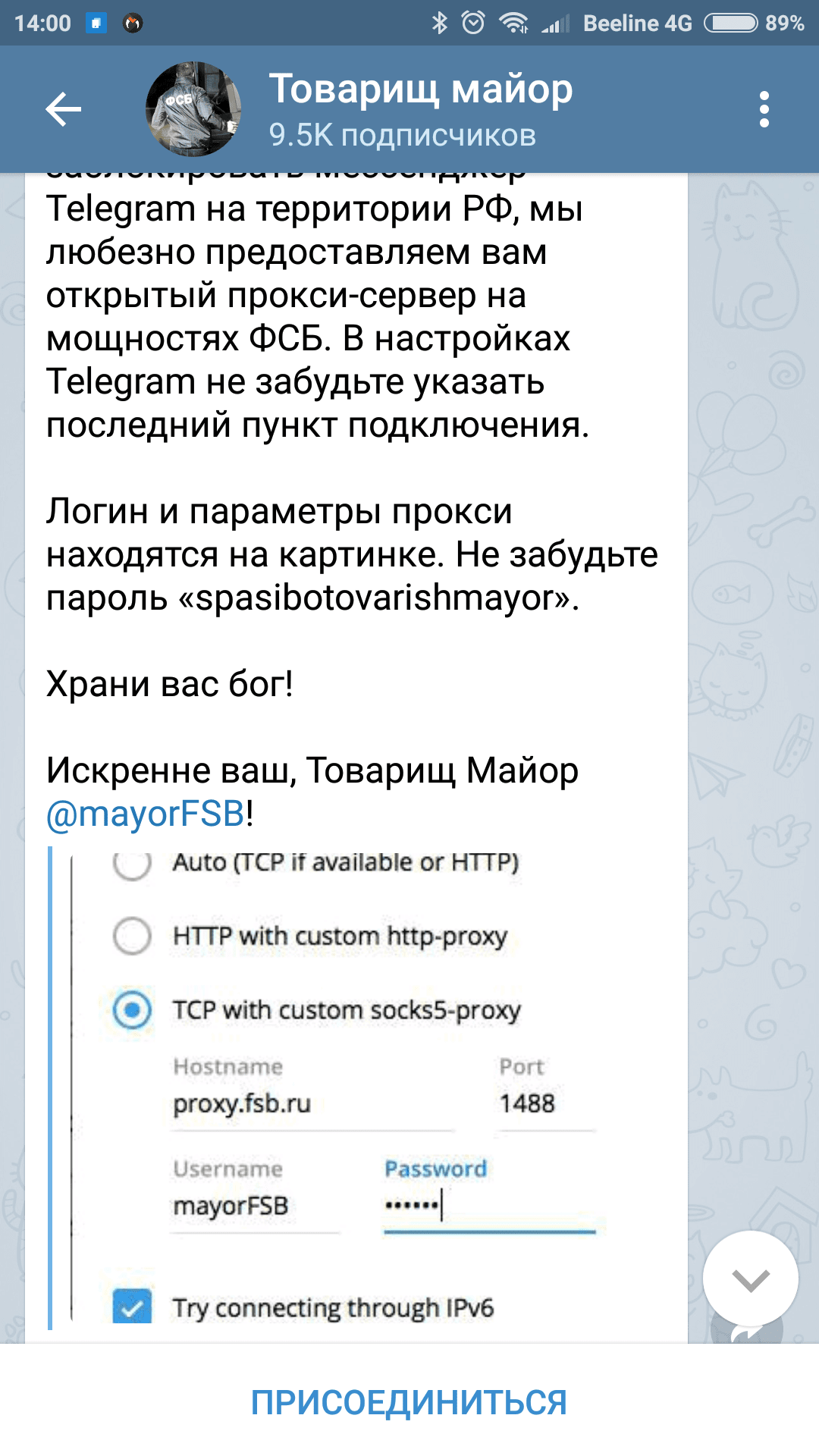Select Auto (TCP if available or HTTP)
The height and width of the screenshot is (1456, 819).
point(132,863)
